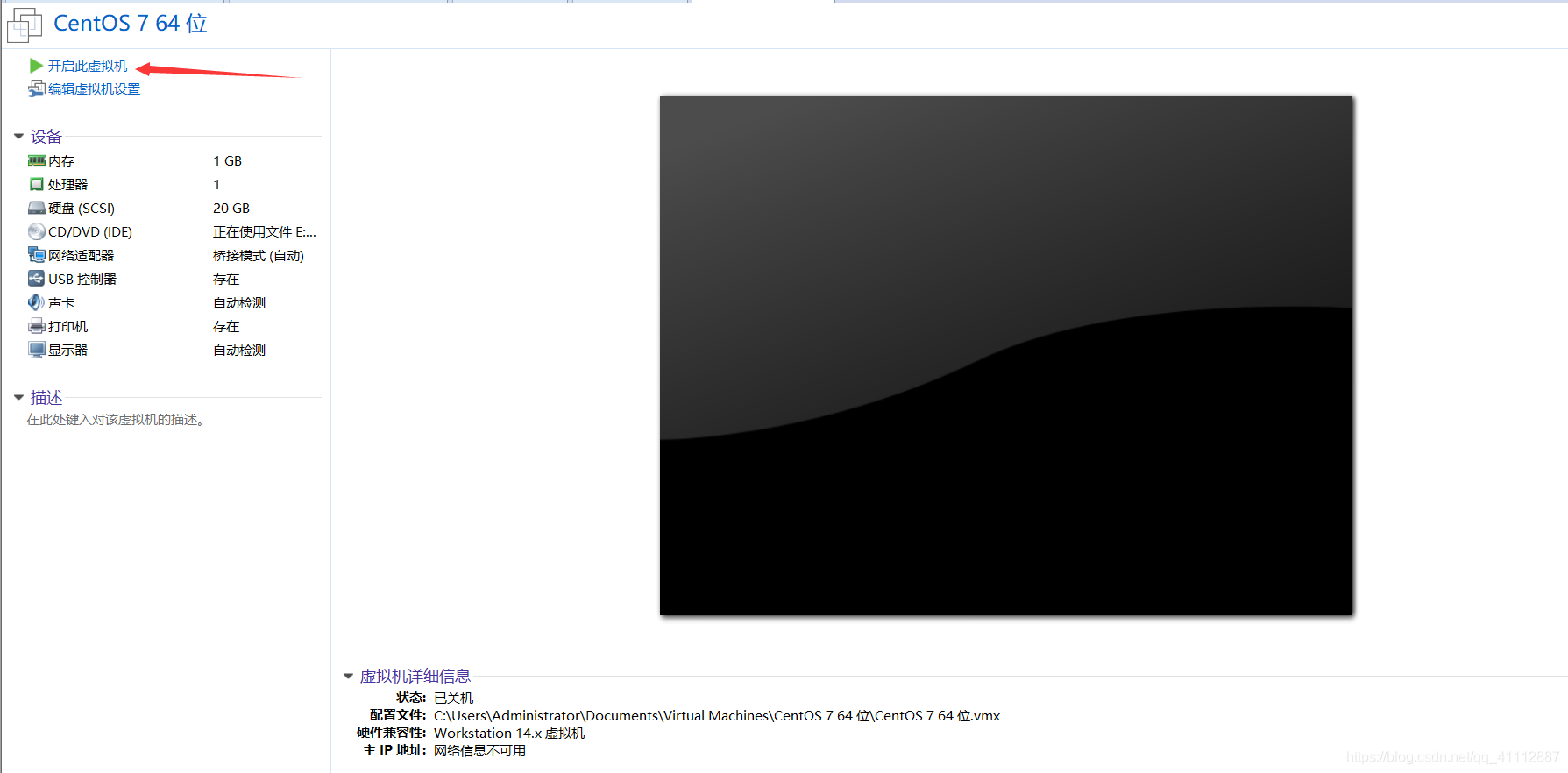Click the CD/DVD disc icon
Viewport: 1568px width, 773px height.
(36, 231)
